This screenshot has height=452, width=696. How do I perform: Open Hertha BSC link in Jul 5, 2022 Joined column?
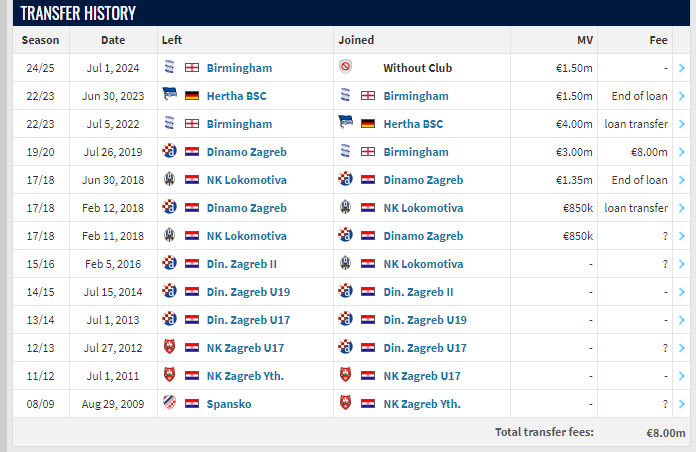point(413,124)
